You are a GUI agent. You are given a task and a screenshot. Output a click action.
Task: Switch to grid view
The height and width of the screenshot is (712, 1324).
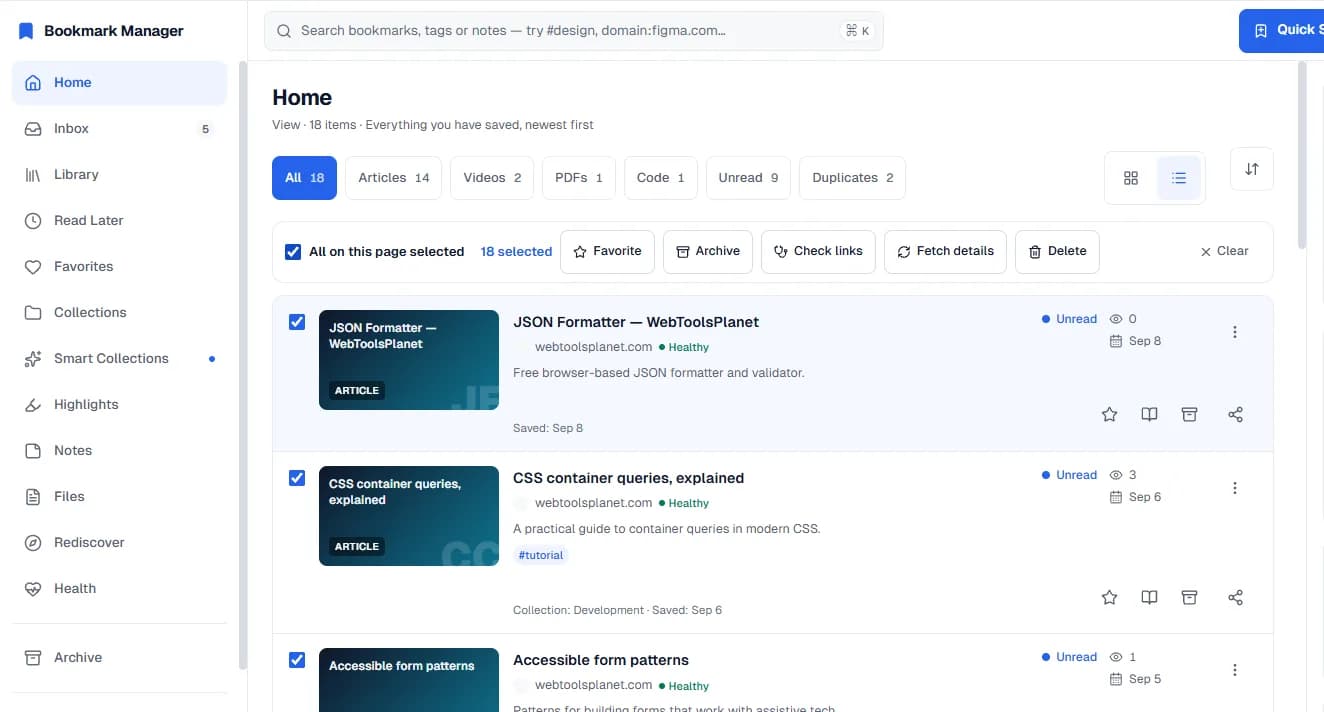click(1131, 178)
